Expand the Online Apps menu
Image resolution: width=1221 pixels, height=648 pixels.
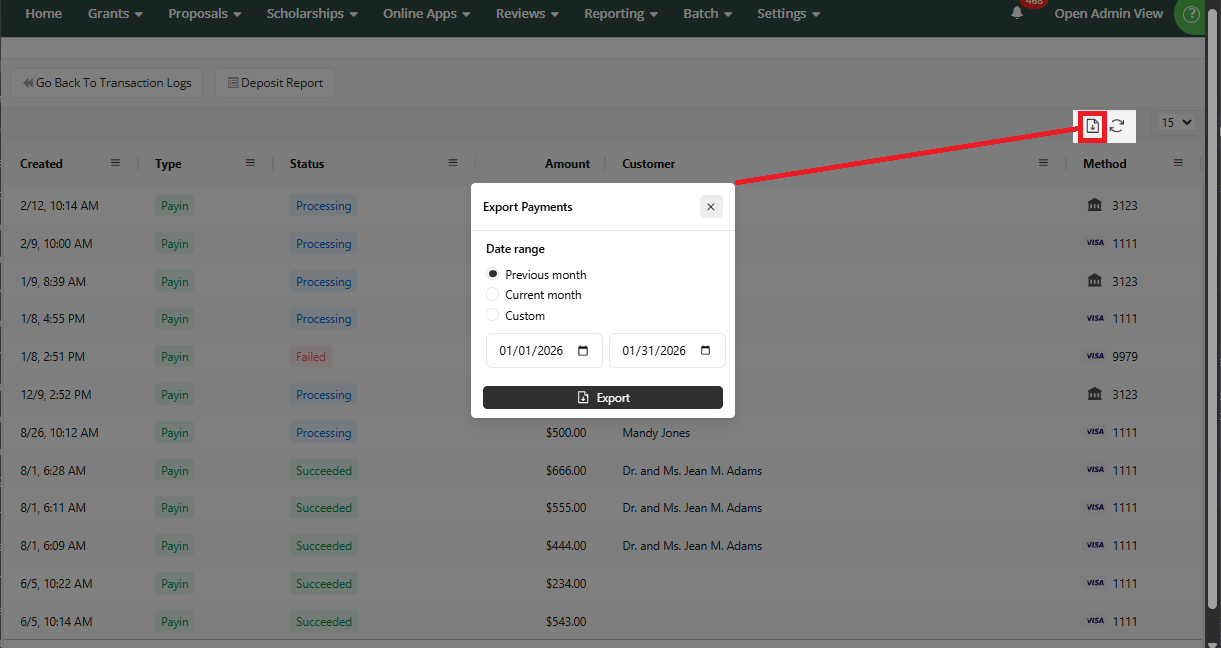(427, 14)
